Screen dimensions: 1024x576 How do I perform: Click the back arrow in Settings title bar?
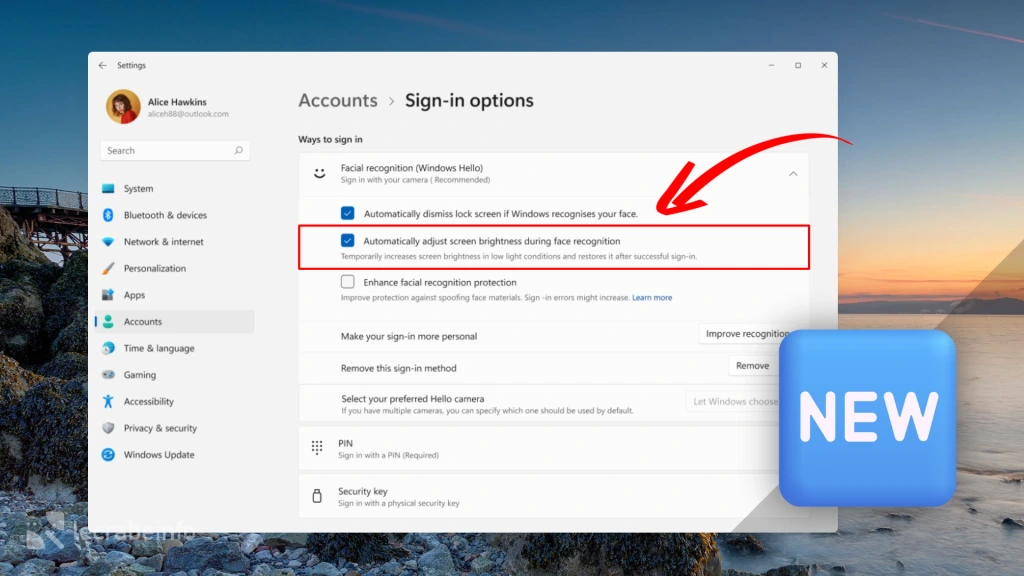coord(103,65)
